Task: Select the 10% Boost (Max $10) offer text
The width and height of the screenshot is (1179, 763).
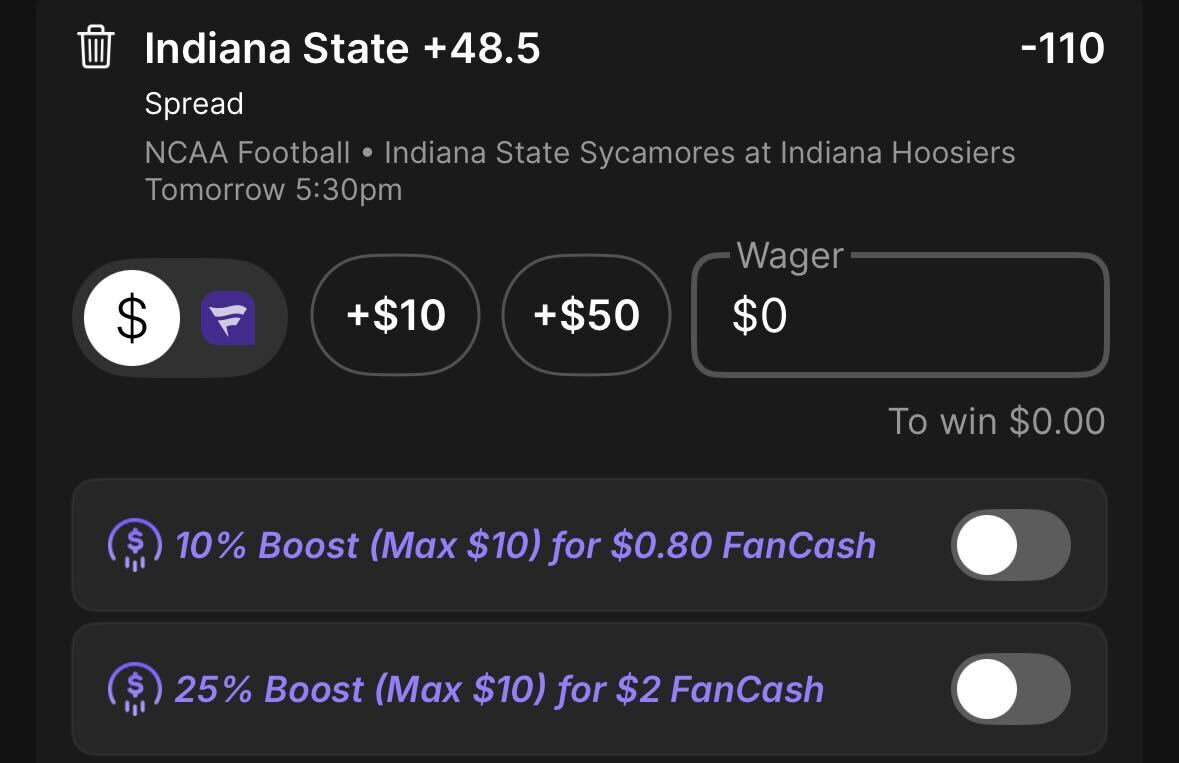Action: (x=526, y=545)
